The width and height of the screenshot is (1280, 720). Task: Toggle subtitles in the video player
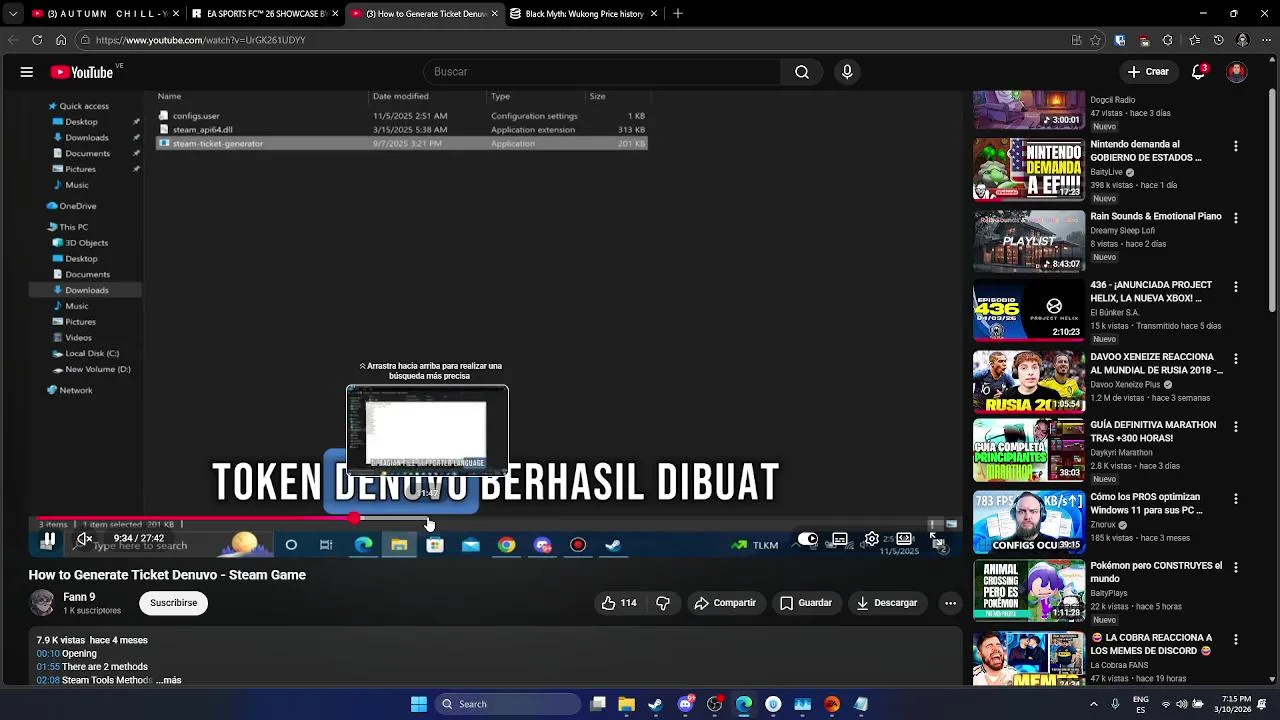click(x=840, y=539)
